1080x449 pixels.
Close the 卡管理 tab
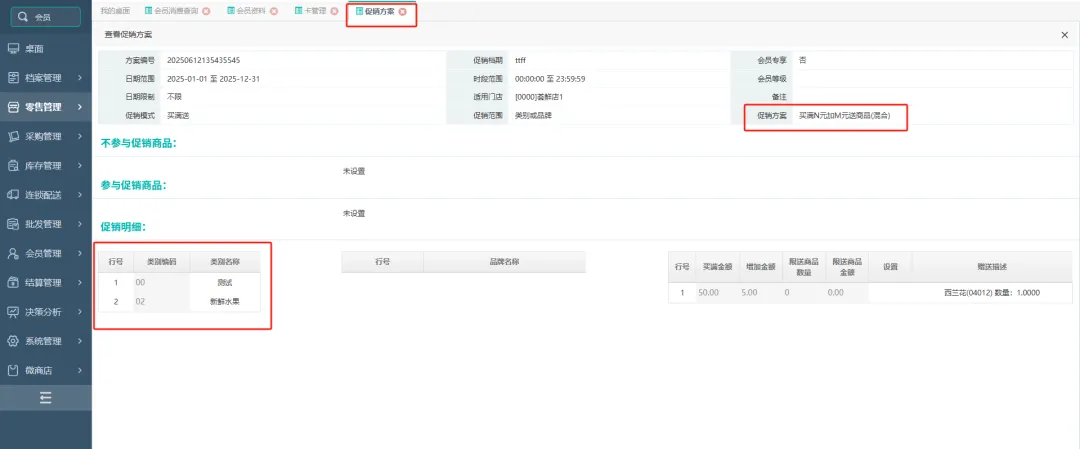click(x=334, y=11)
